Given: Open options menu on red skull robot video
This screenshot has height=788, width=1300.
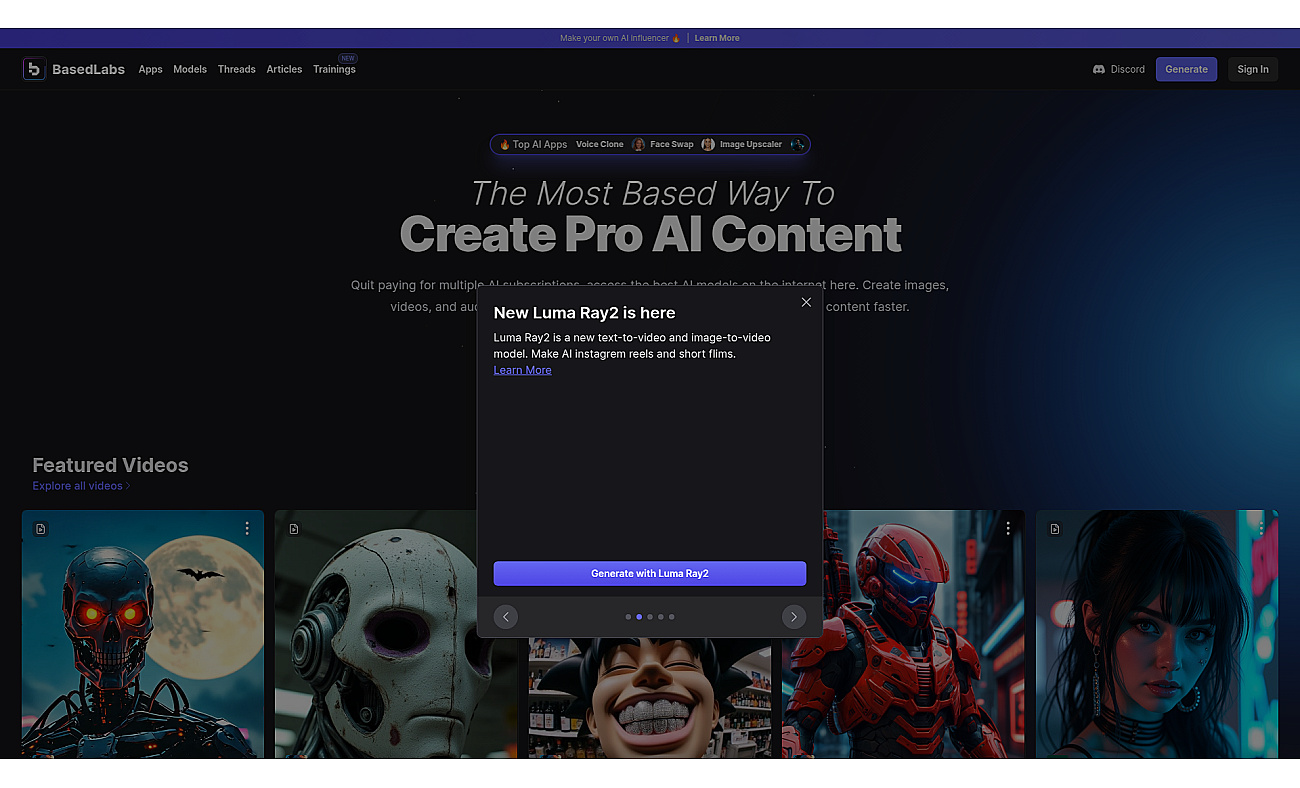Looking at the screenshot, I should pos(247,528).
